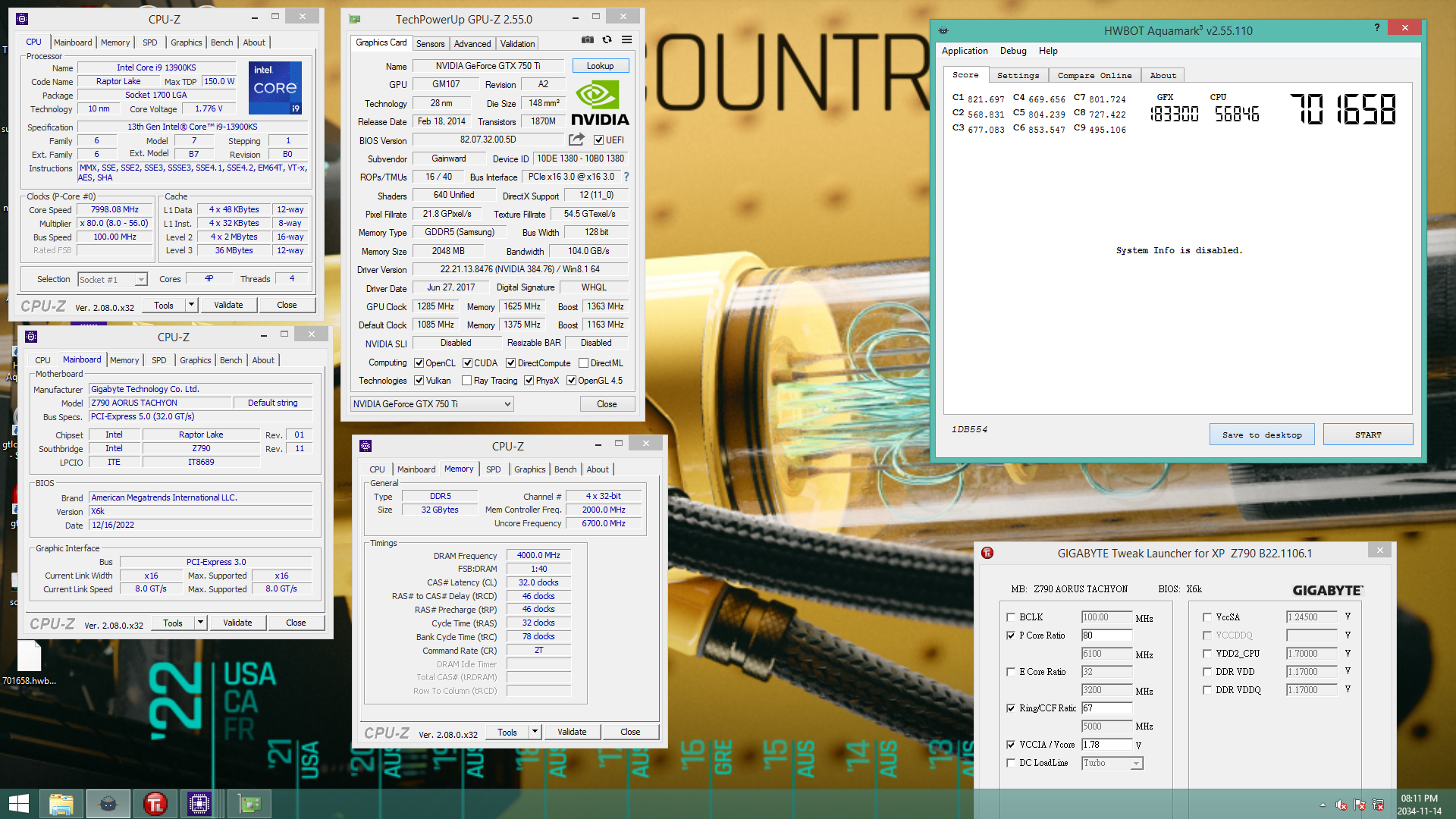Toggle P Core Ratio checkbox
1456x819 pixels.
[x=1011, y=635]
